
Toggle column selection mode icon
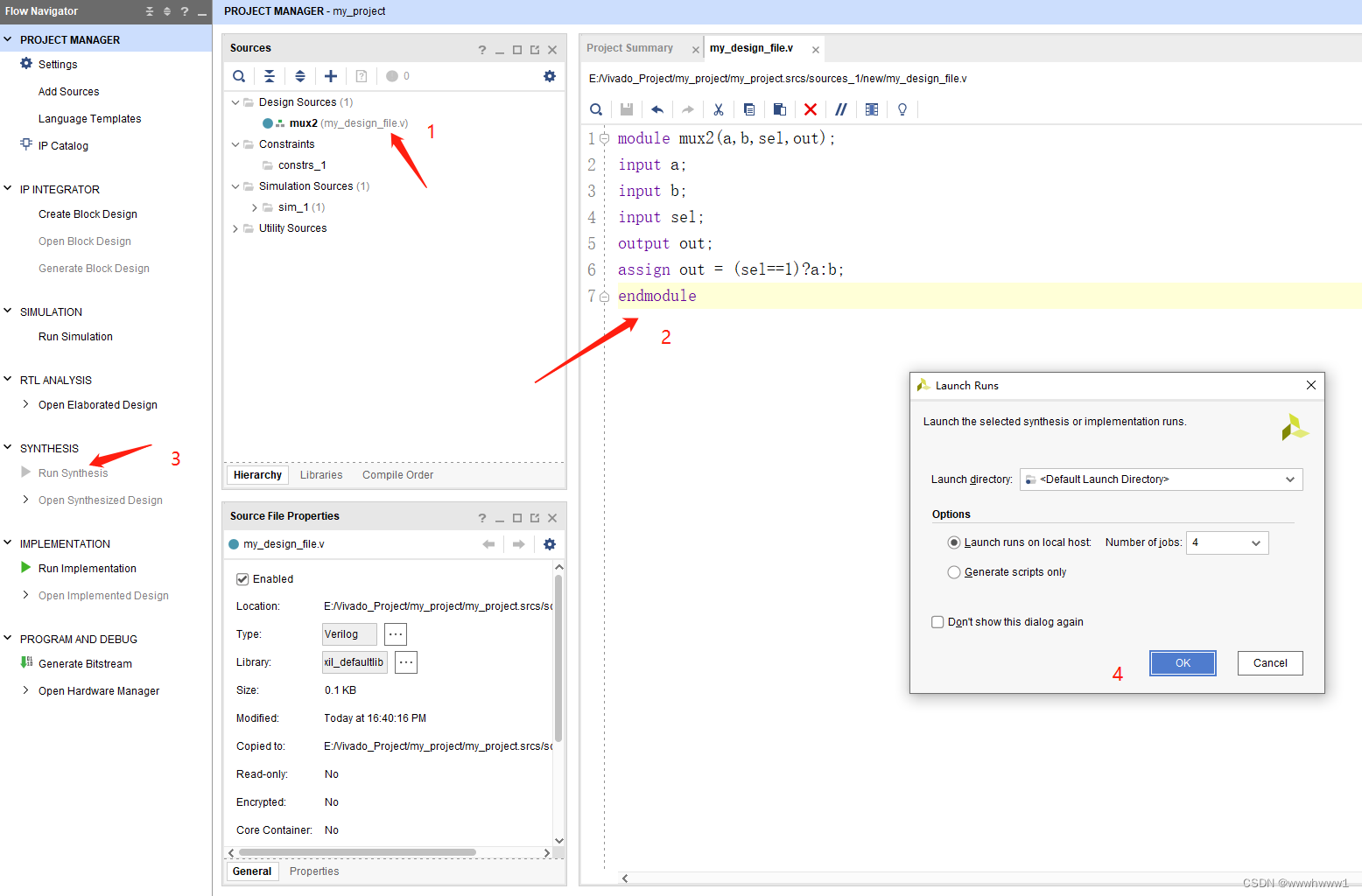pyautogui.click(x=872, y=109)
